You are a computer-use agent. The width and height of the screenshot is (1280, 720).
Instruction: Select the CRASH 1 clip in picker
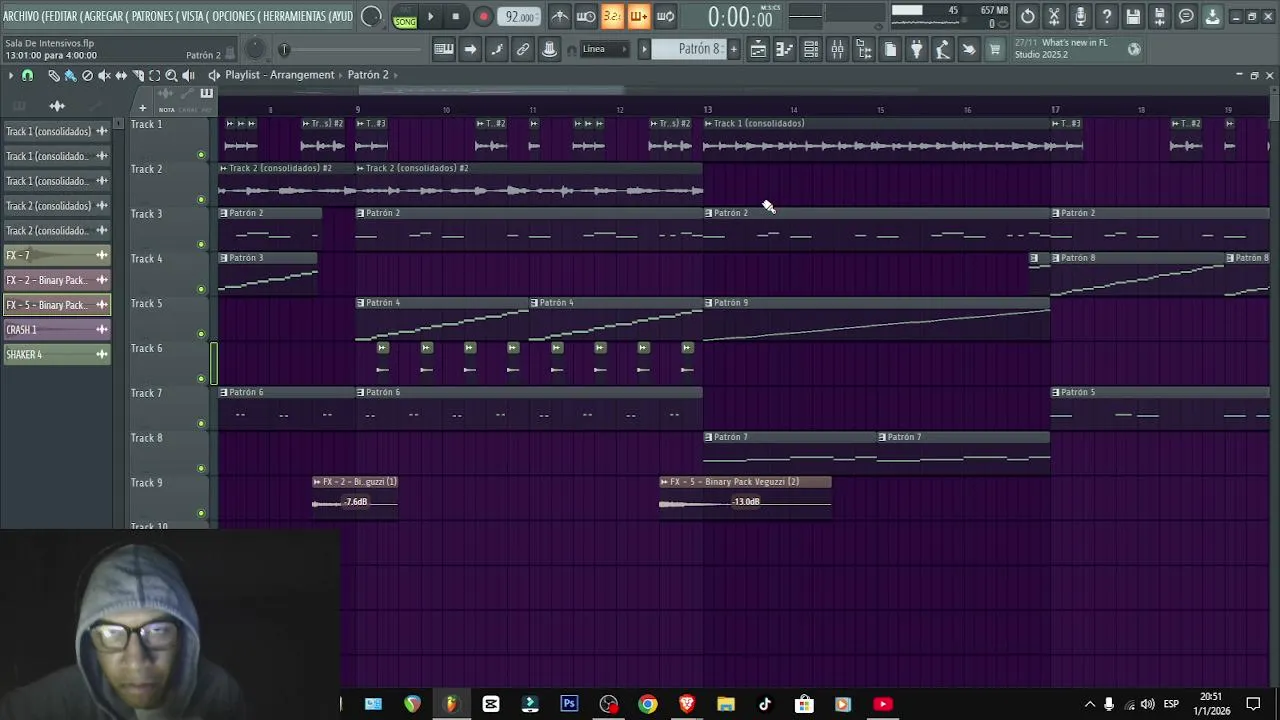[x=57, y=330]
